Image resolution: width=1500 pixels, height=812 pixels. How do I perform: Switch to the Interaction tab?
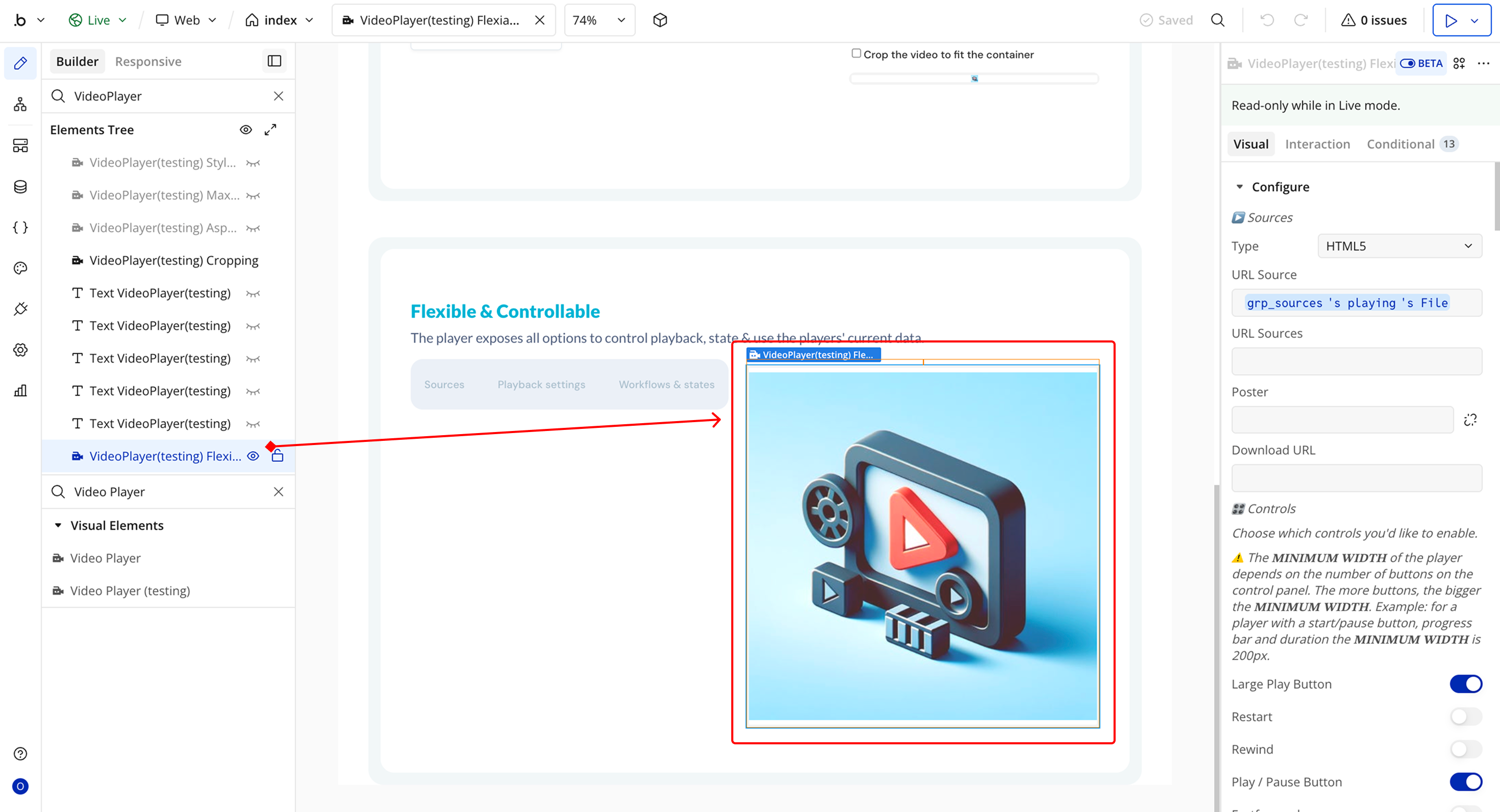tap(1317, 144)
